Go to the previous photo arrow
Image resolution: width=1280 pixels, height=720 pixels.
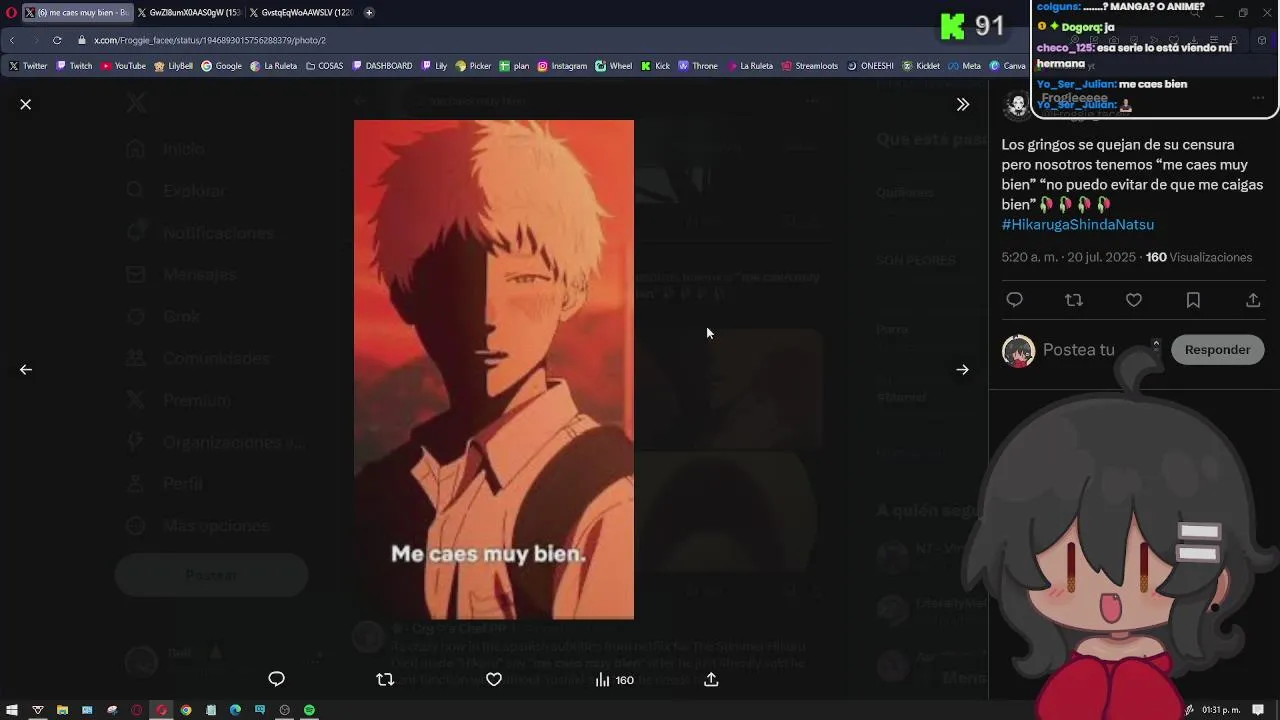tap(26, 369)
